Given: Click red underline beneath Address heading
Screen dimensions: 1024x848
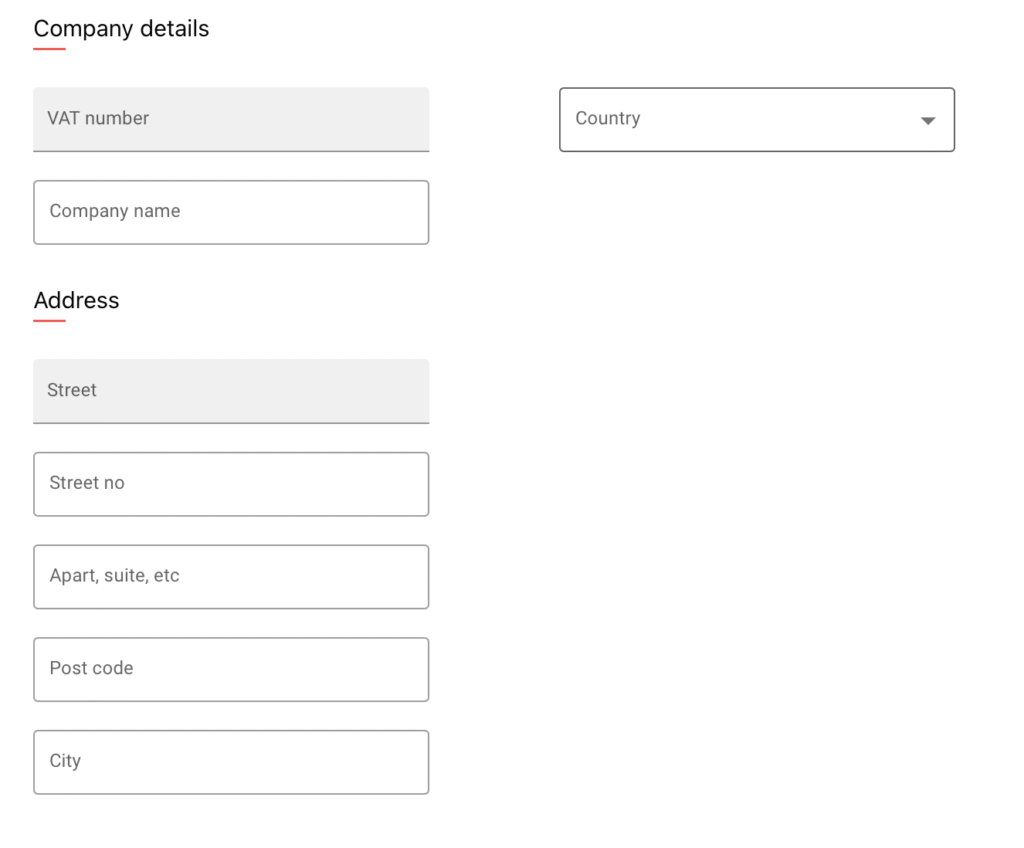Looking at the screenshot, I should point(49,320).
